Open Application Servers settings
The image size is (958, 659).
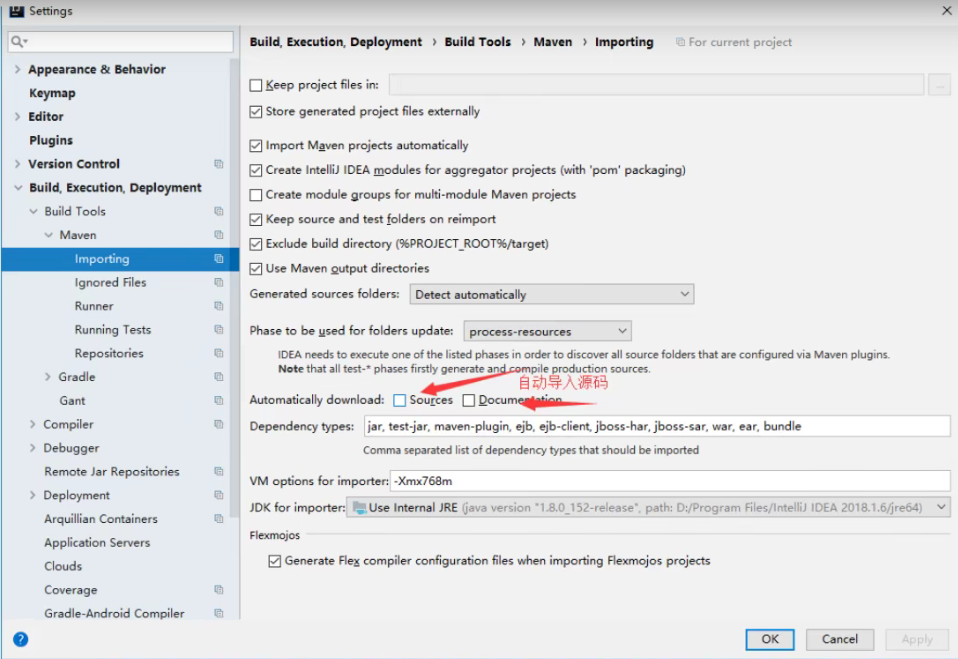[97, 542]
